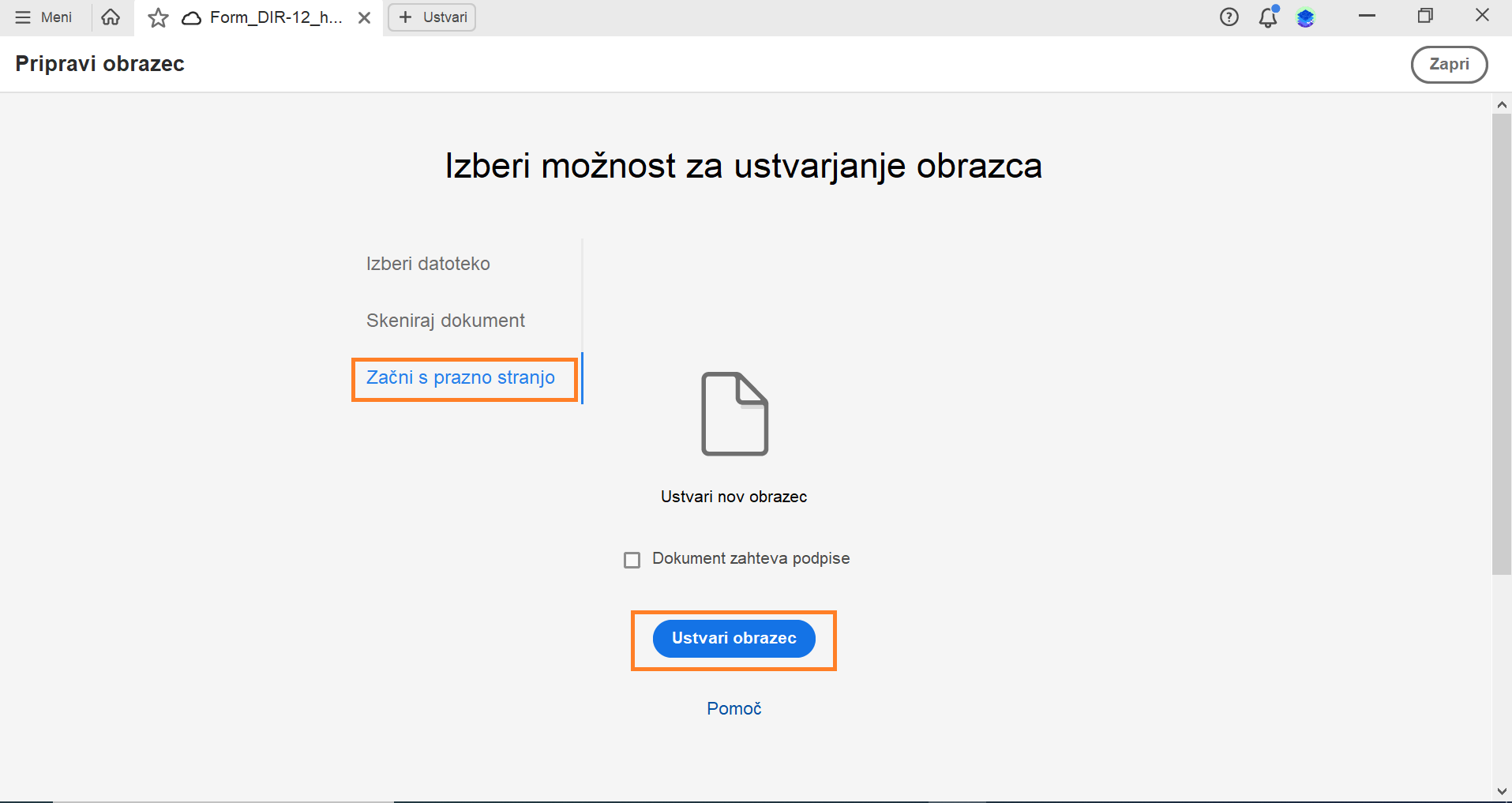Click the cloud sync icon on the tab
The image size is (1512, 803).
pyautogui.click(x=191, y=17)
